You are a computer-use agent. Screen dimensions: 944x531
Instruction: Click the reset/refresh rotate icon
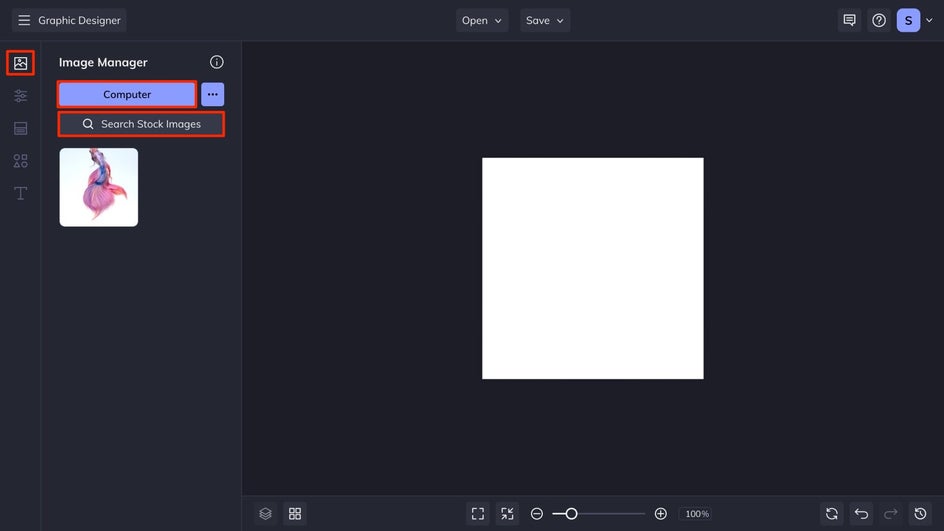pos(832,514)
